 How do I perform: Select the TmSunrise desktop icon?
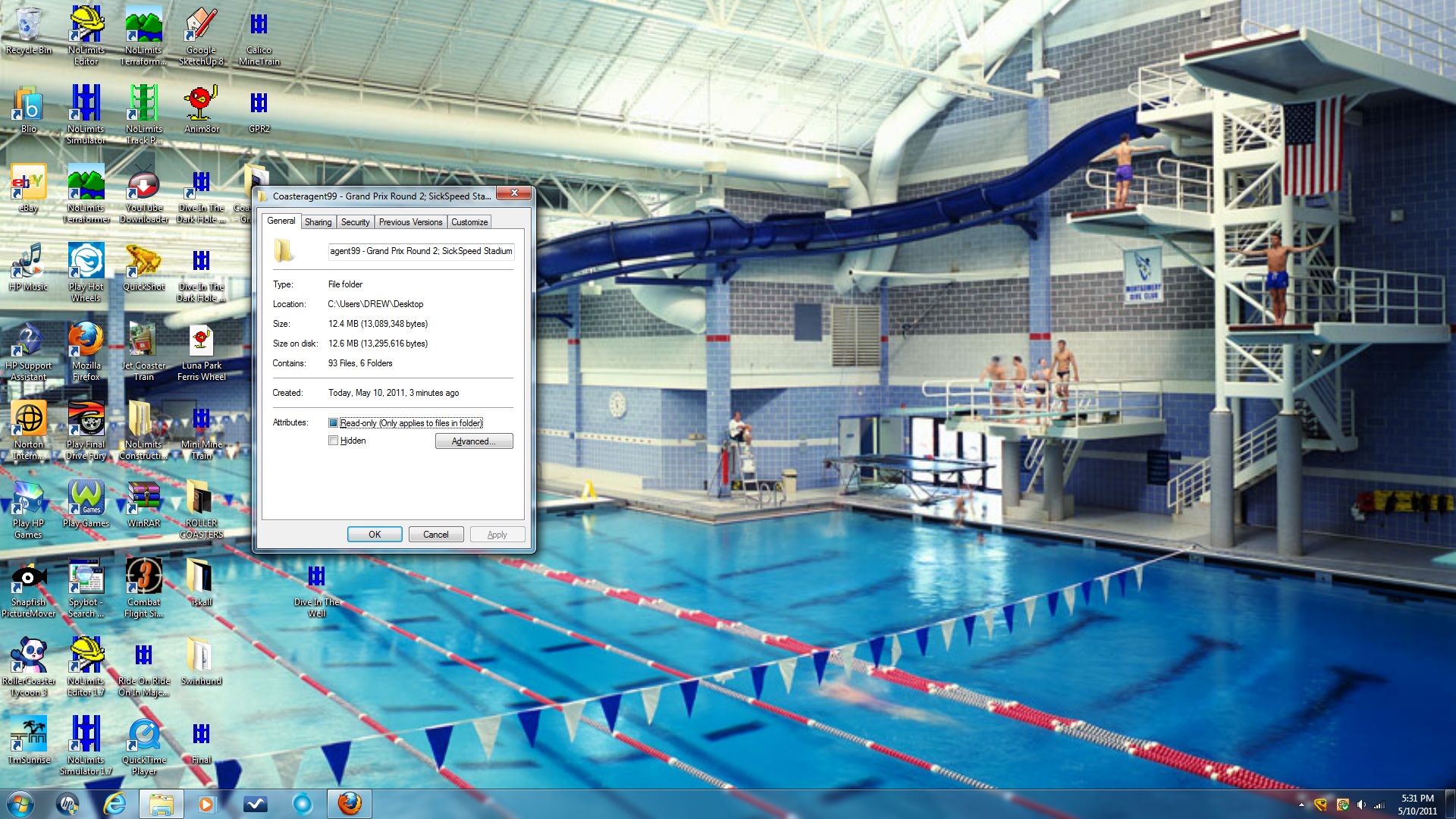point(28,740)
